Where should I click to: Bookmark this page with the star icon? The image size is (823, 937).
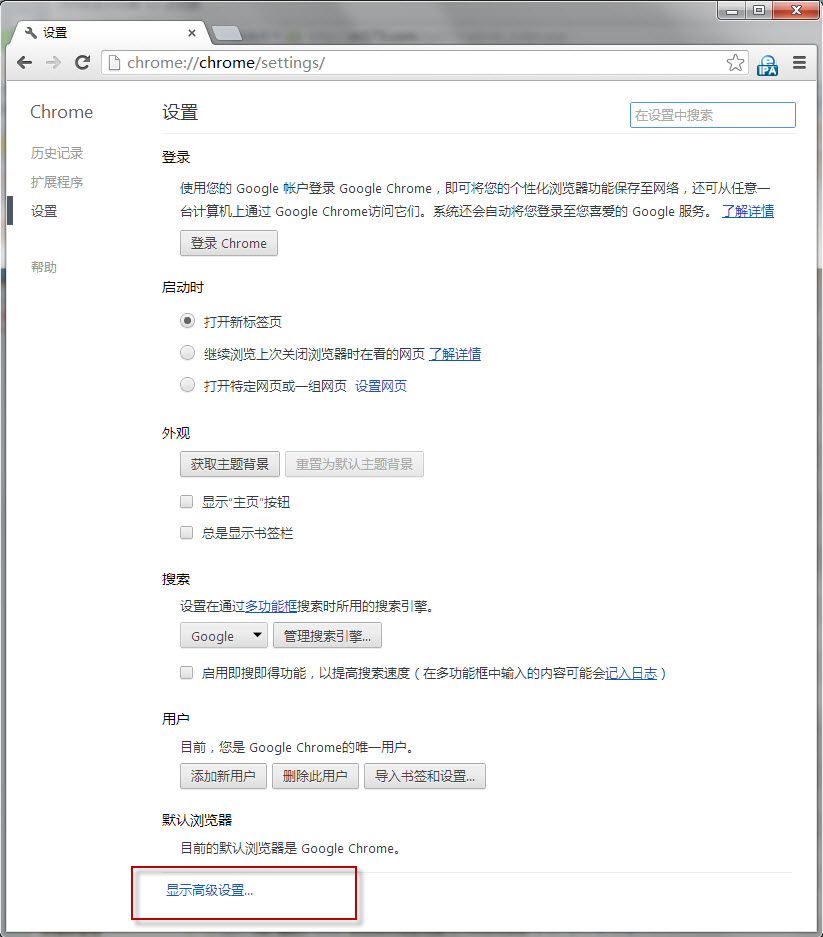(735, 63)
